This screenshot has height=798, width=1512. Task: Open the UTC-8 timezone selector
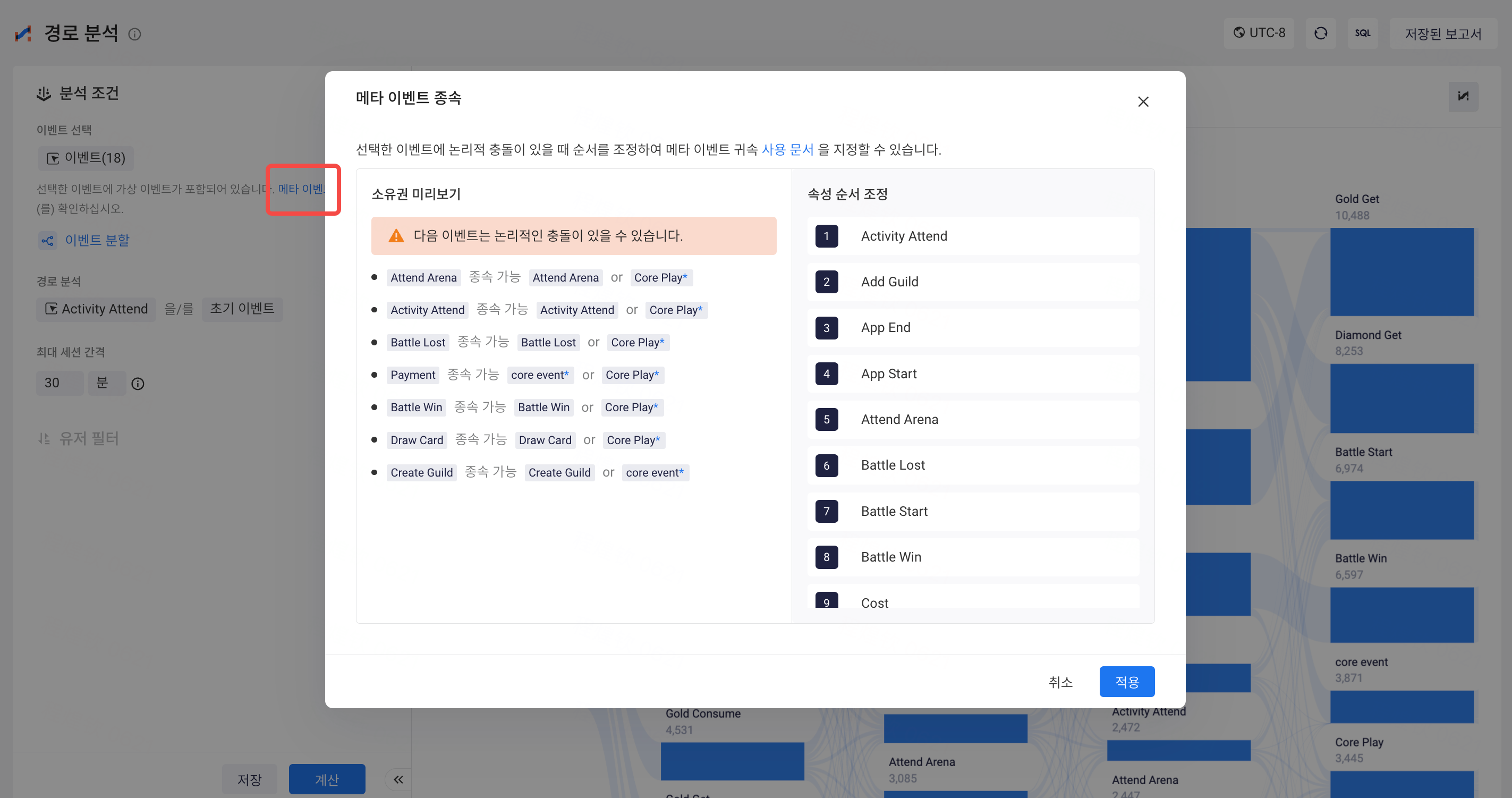[x=1259, y=33]
